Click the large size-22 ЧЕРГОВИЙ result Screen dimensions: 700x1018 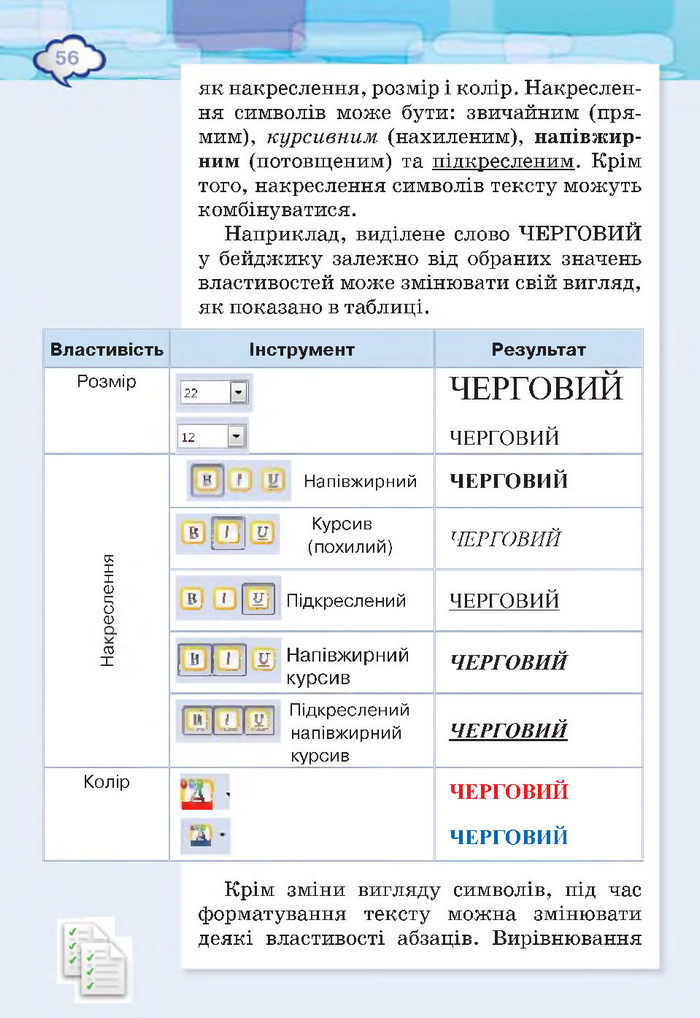pyautogui.click(x=536, y=388)
